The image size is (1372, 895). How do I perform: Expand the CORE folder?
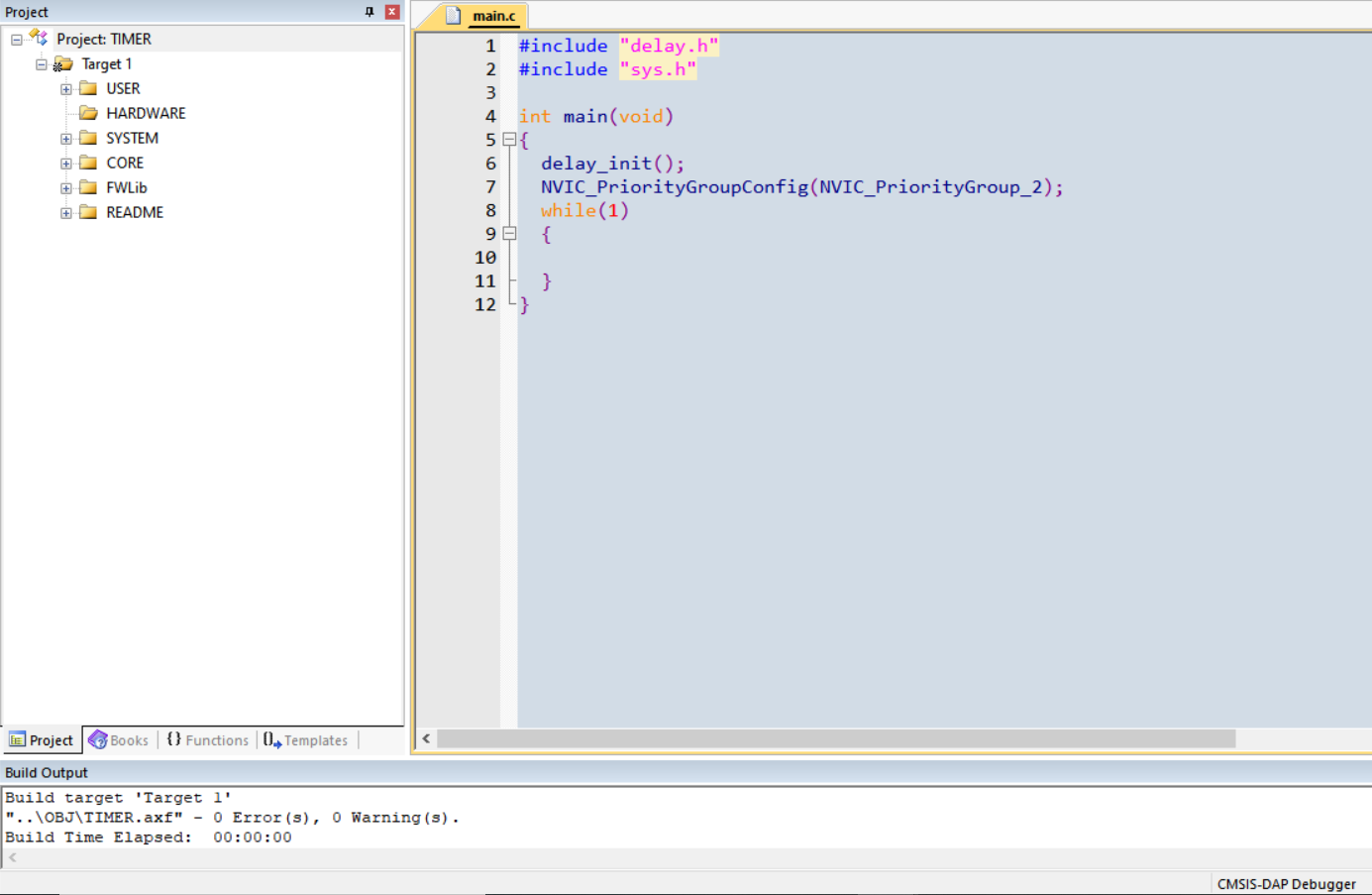66,164
